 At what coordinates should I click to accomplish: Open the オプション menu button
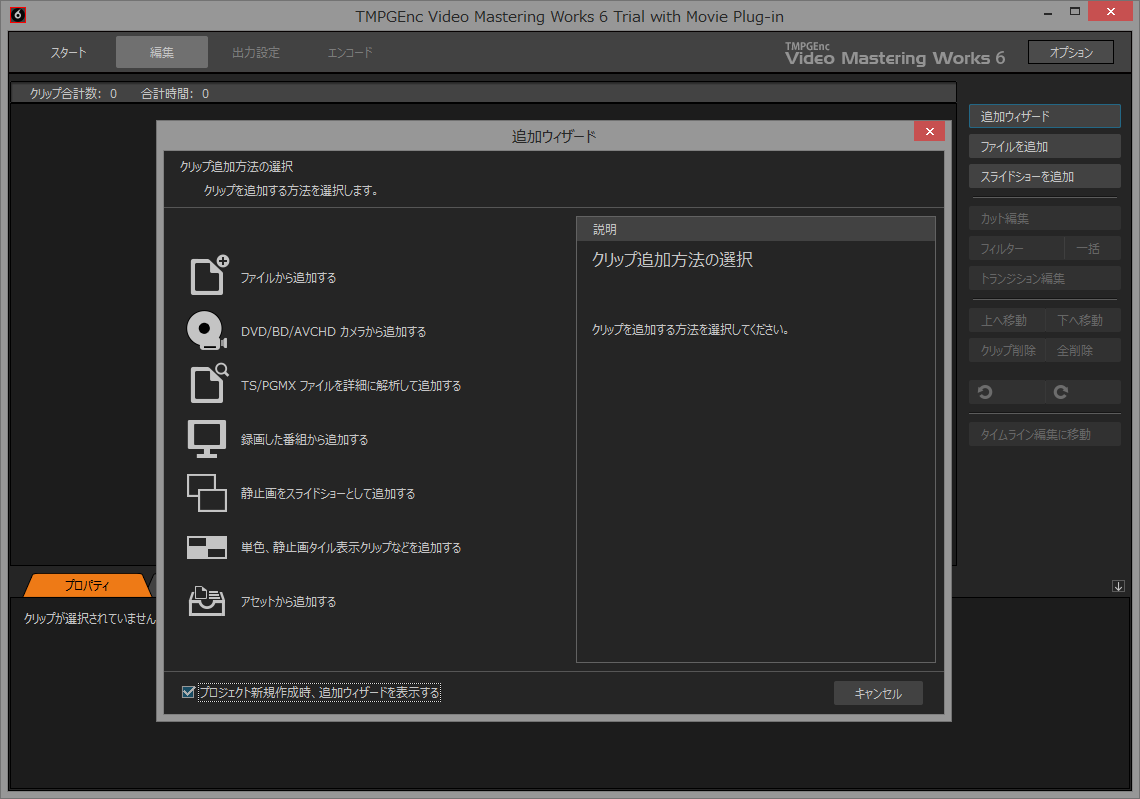click(1070, 51)
